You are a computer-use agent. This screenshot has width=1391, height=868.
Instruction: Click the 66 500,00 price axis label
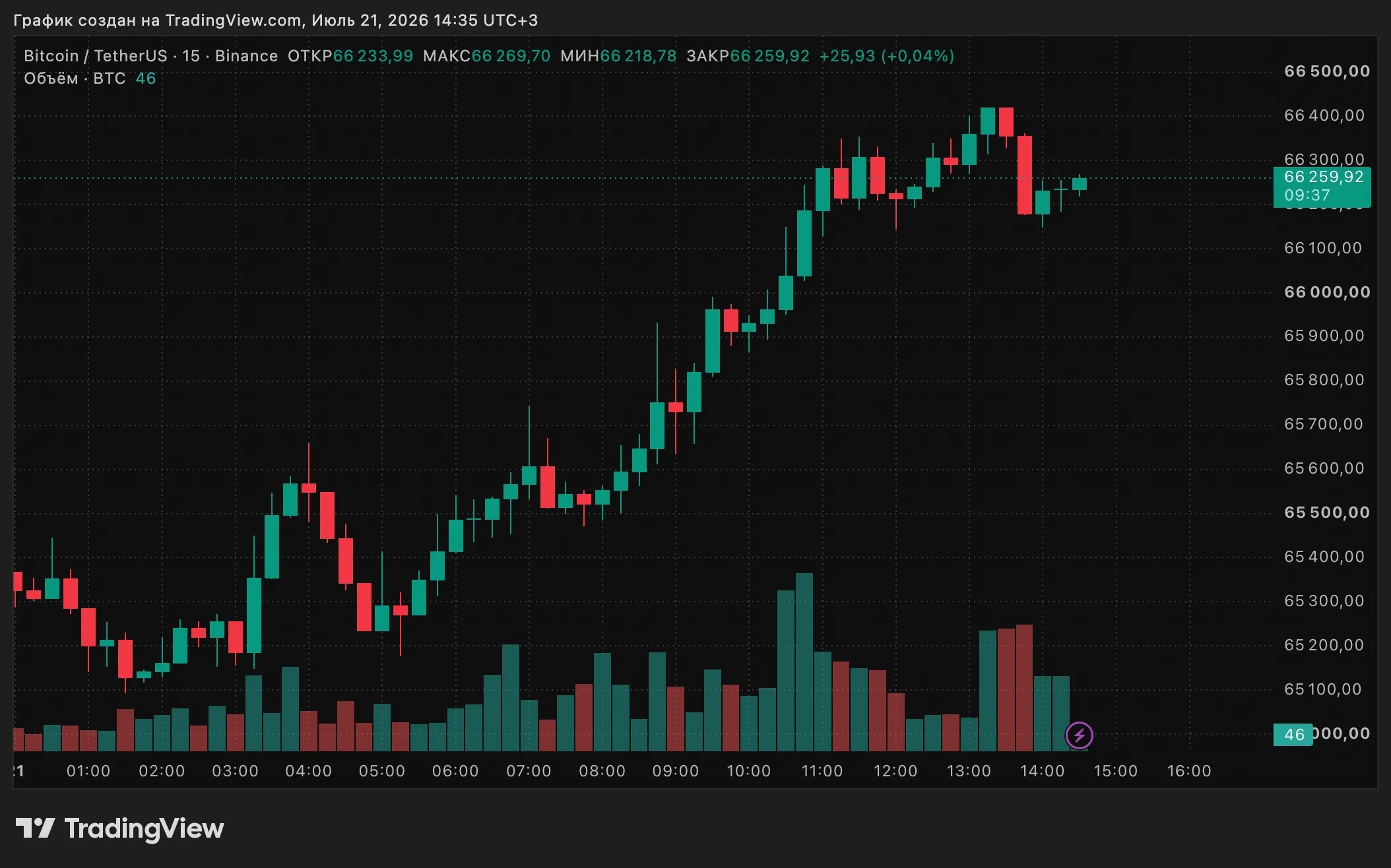tap(1327, 71)
